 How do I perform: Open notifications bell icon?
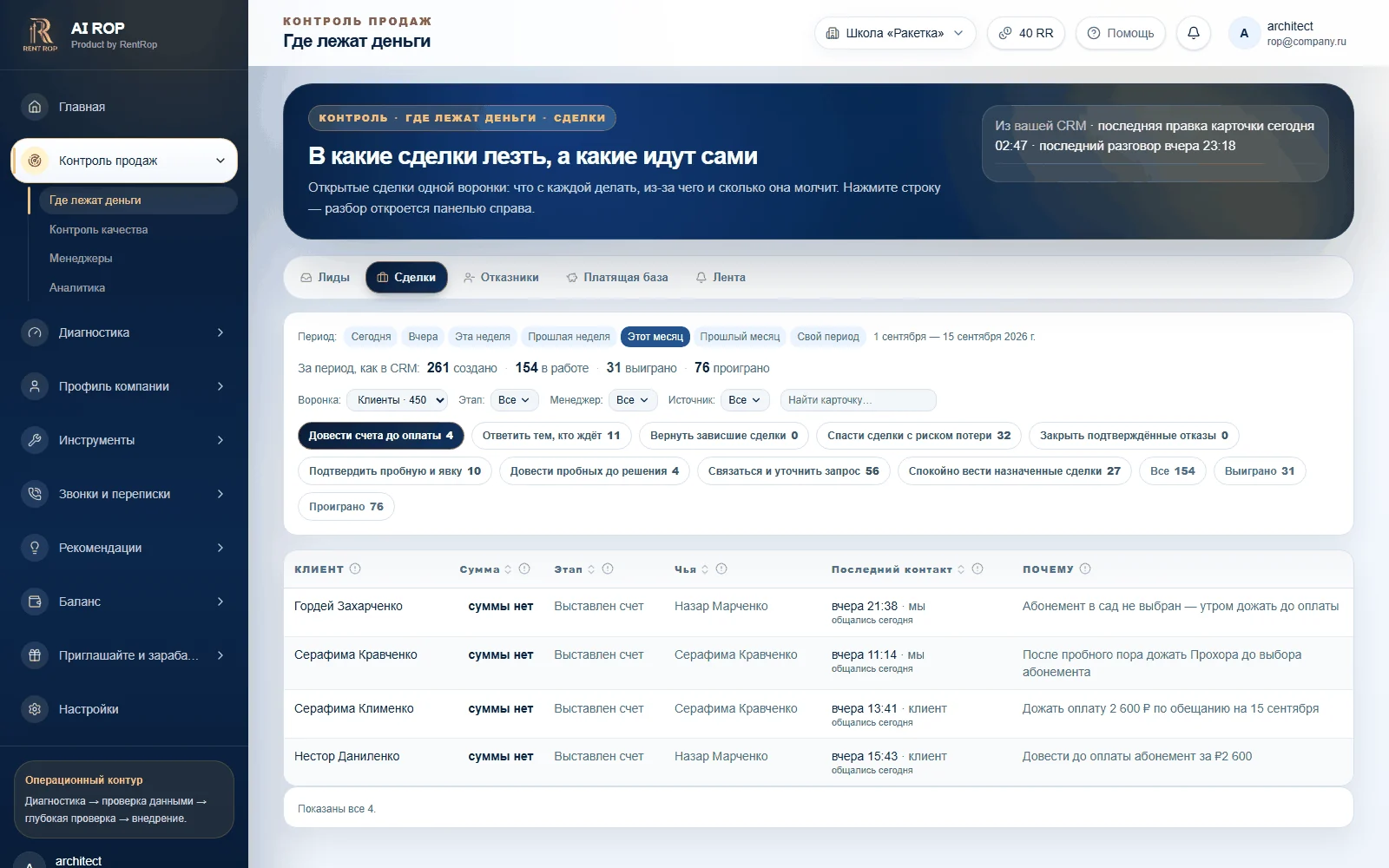tap(1194, 33)
